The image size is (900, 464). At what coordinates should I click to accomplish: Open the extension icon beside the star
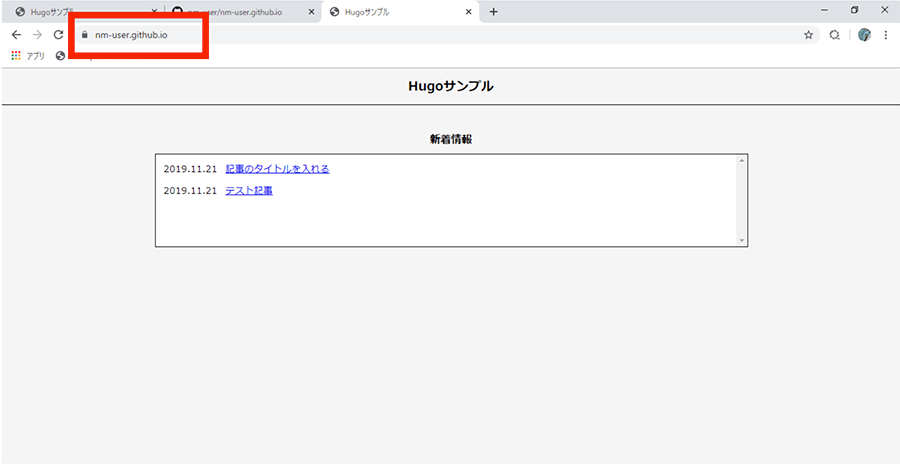(835, 35)
